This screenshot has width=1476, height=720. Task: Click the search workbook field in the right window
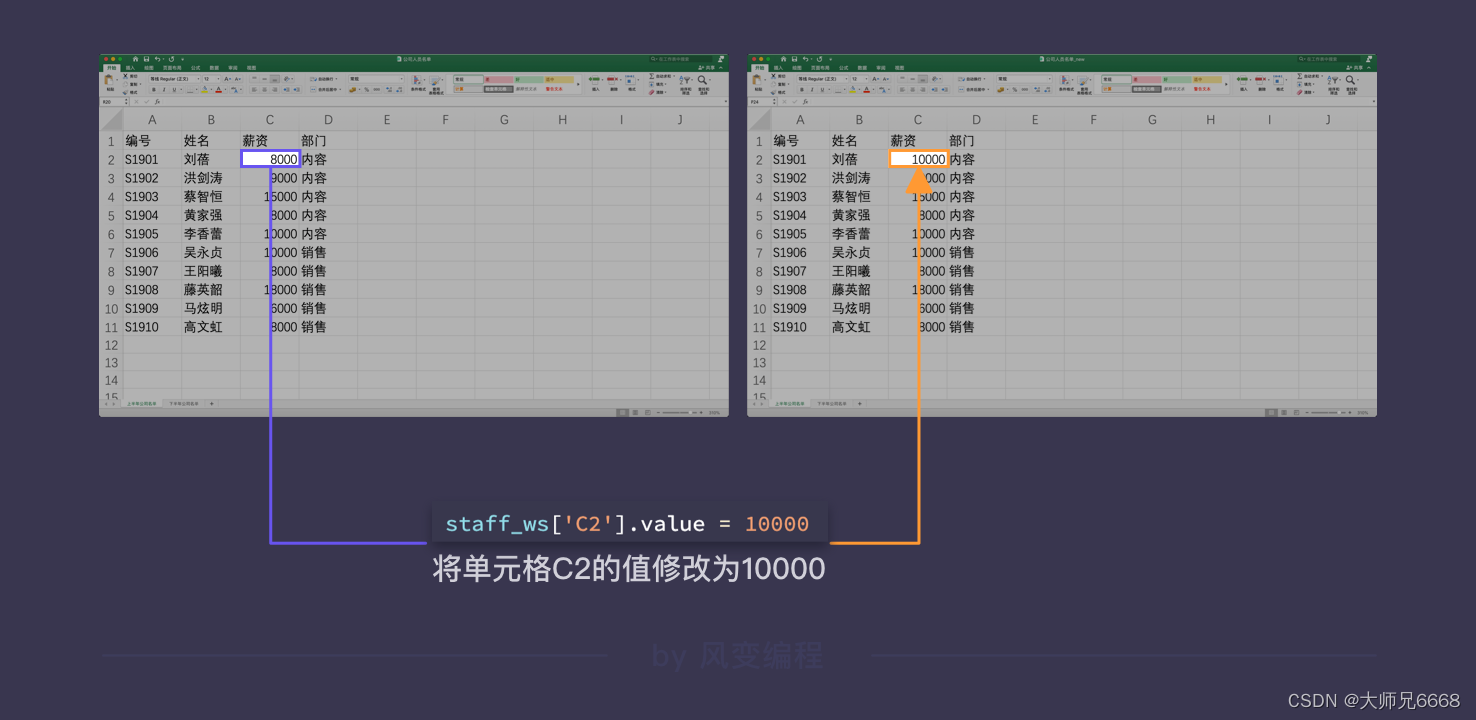click(1328, 59)
